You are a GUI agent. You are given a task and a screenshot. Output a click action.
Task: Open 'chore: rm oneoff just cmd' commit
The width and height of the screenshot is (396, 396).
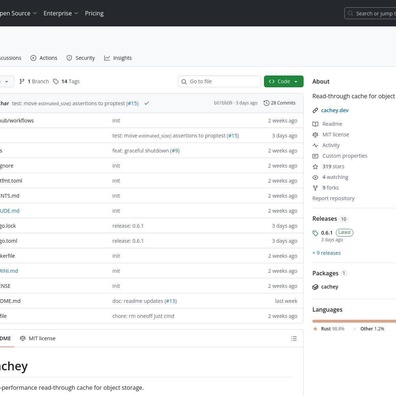click(x=143, y=316)
